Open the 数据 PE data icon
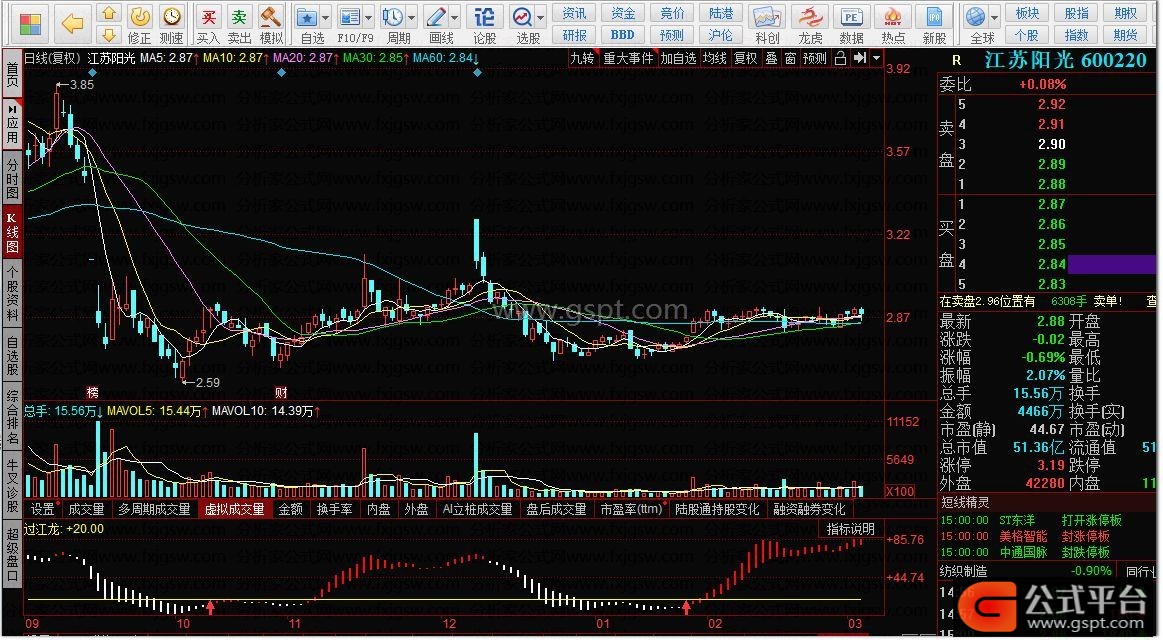Image resolution: width=1163 pixels, height=640 pixels. [851, 24]
